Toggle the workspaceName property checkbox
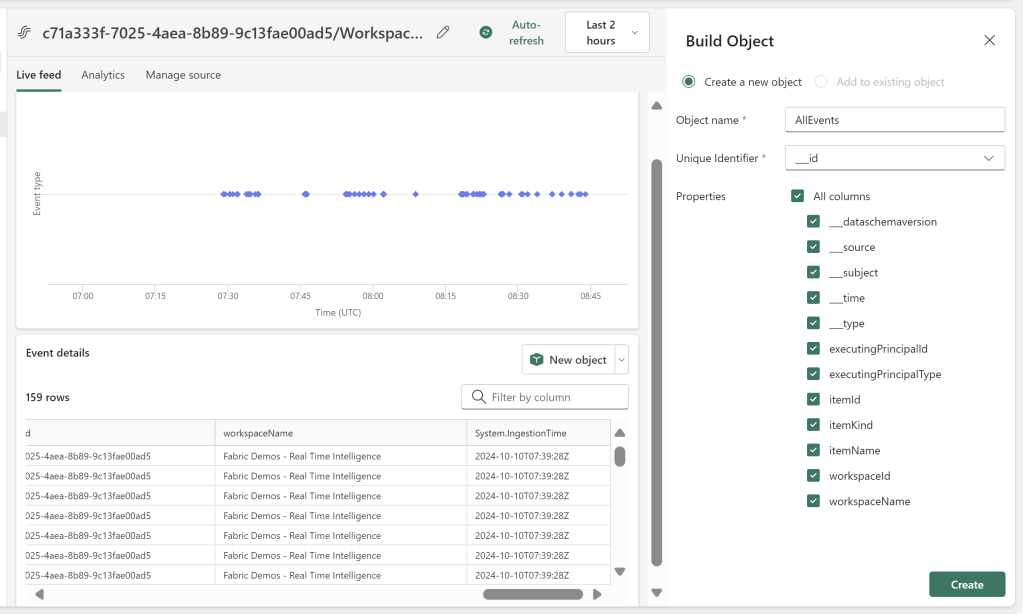 coord(813,501)
